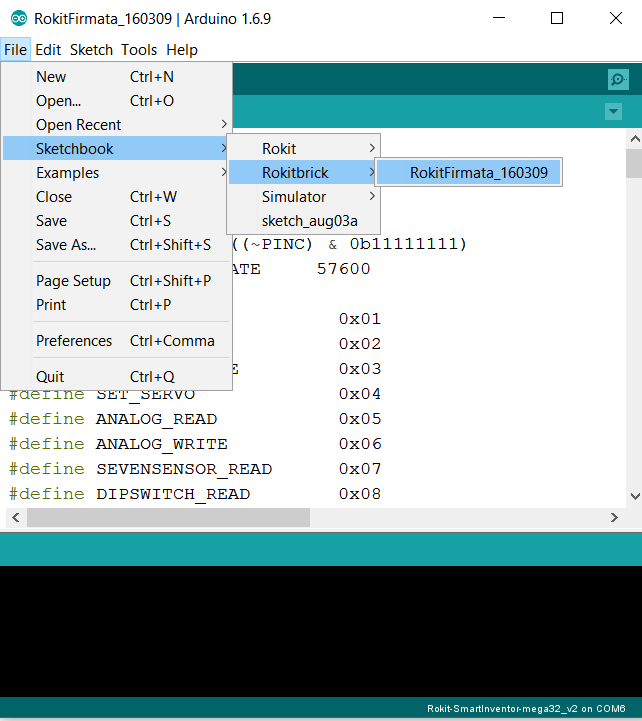Click the ANALOG_WRITE define line
Image resolution: width=642 pixels, height=721 pixels.
[195, 444]
